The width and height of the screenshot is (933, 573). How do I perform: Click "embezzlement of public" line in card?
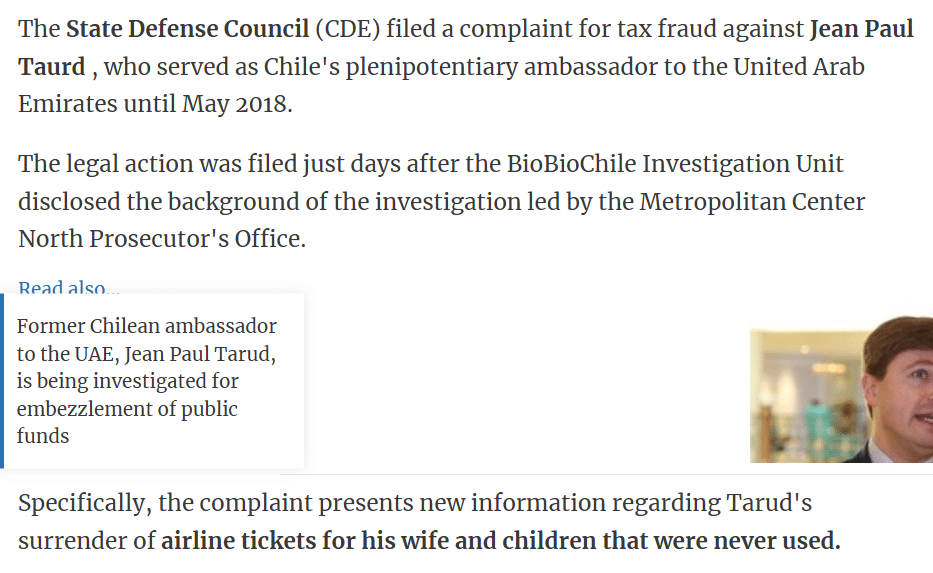point(127,409)
